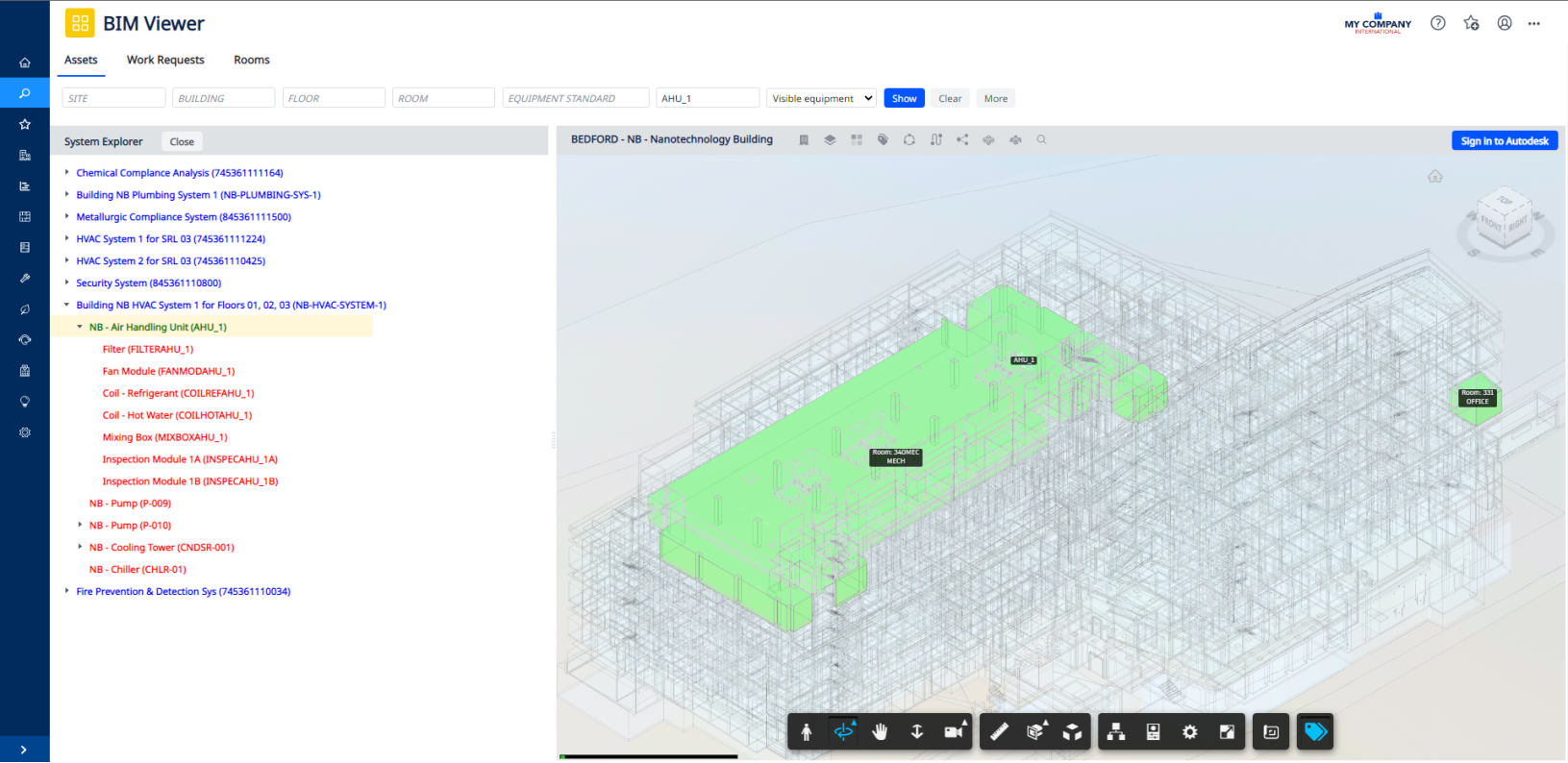Click the Explode Model cube icon
The height and width of the screenshot is (763, 1568).
(1072, 732)
